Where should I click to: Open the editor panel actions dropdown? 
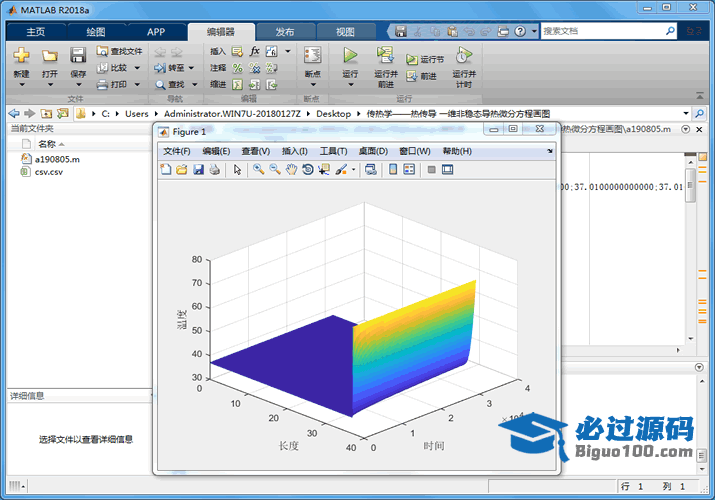pos(685,129)
